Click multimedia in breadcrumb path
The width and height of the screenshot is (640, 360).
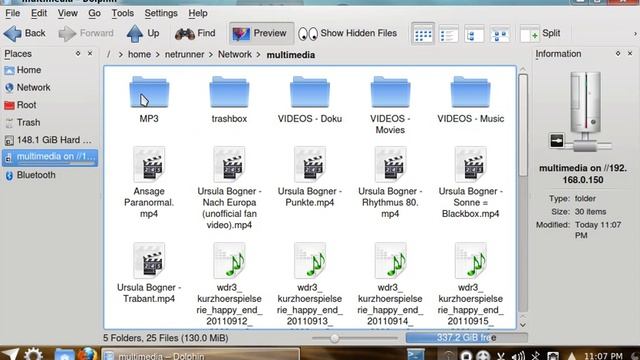click(291, 55)
